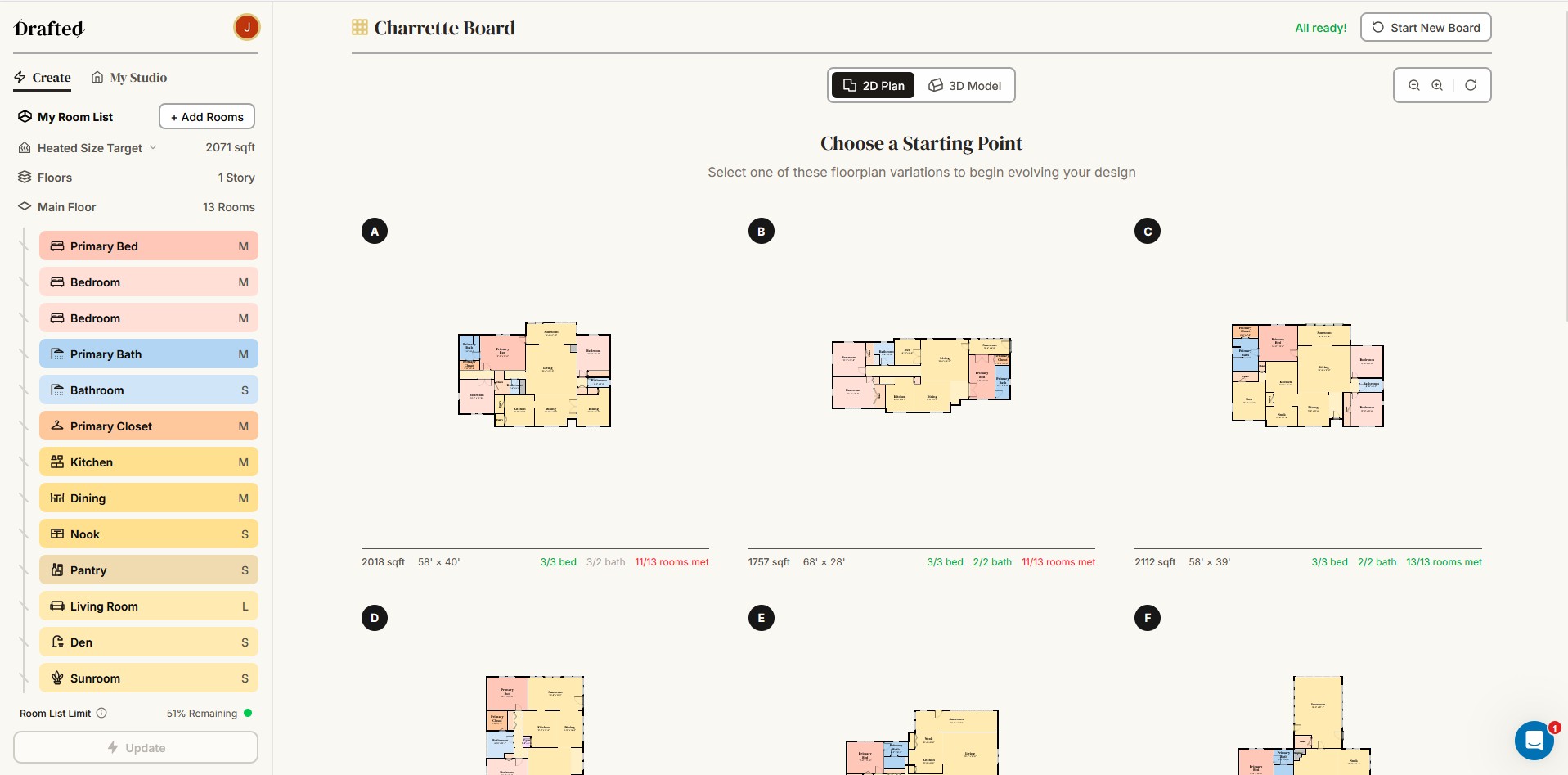
Task: Click the zoom in magnifier icon
Action: click(x=1437, y=85)
